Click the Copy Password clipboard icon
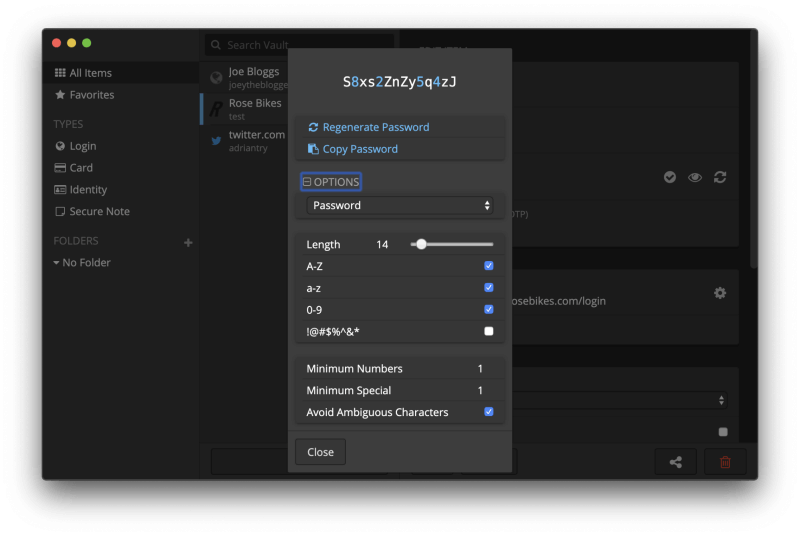The height and width of the screenshot is (536, 800). pyautogui.click(x=313, y=149)
